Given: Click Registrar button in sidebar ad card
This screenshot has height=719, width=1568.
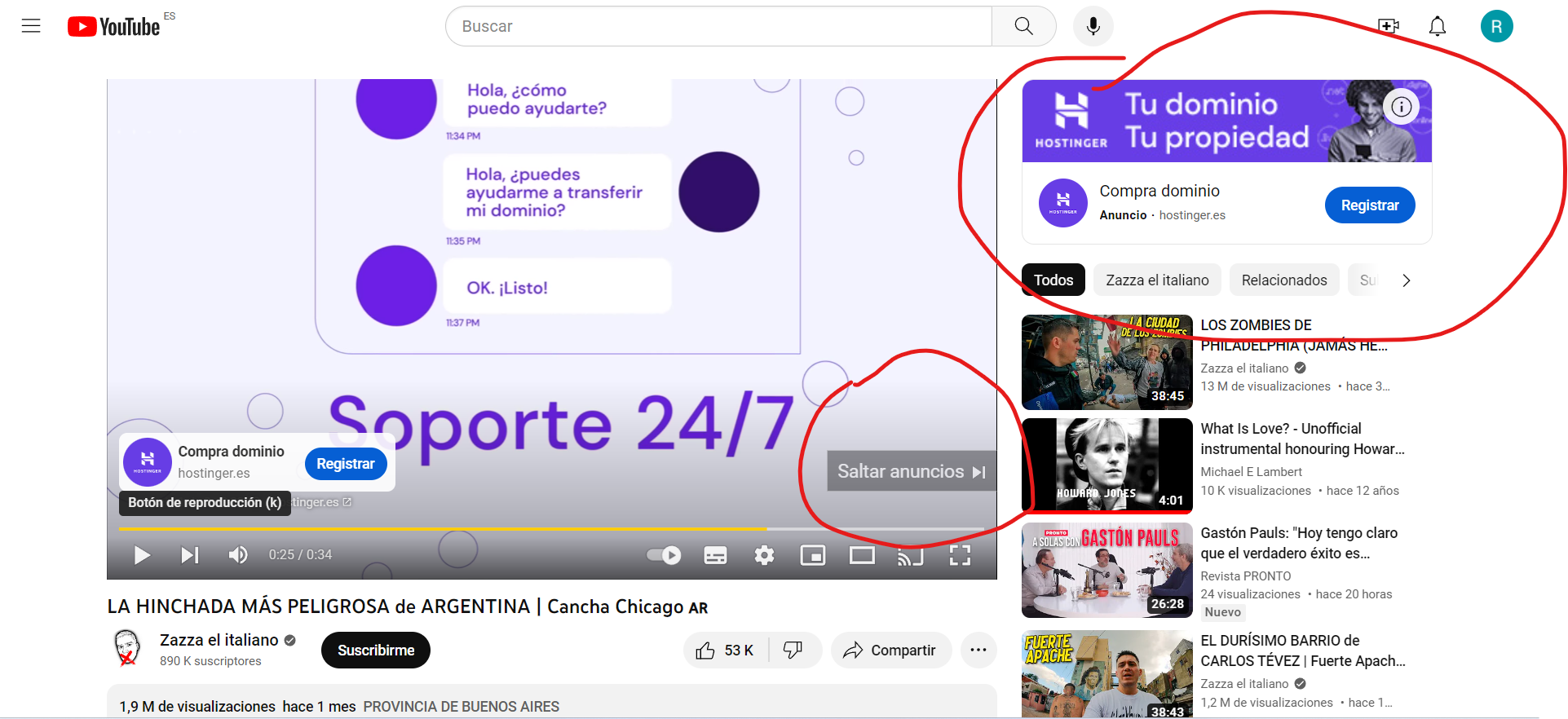Looking at the screenshot, I should point(1370,205).
